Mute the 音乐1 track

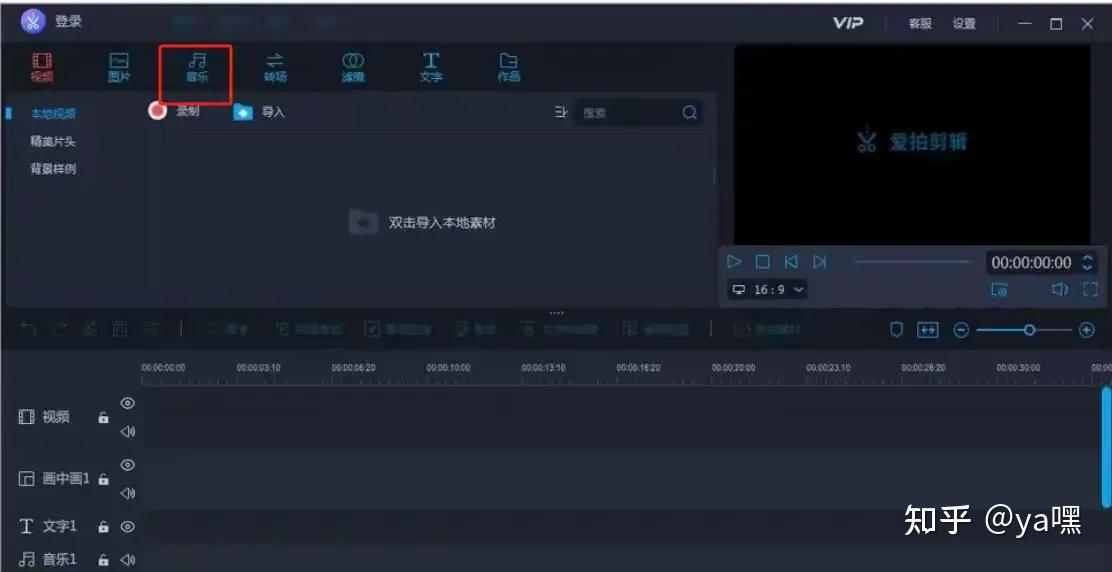click(x=128, y=560)
